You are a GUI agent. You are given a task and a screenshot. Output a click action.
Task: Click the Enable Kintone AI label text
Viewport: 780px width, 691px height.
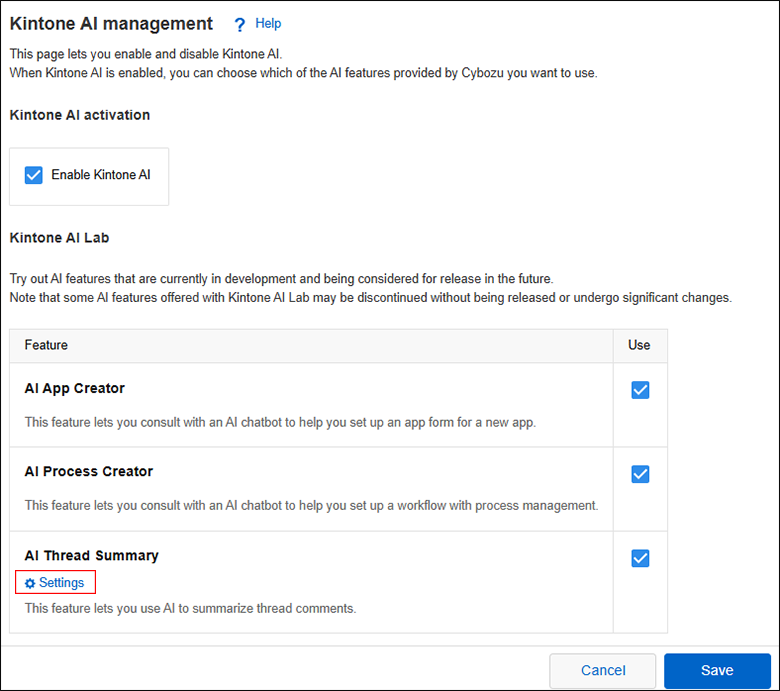point(101,175)
